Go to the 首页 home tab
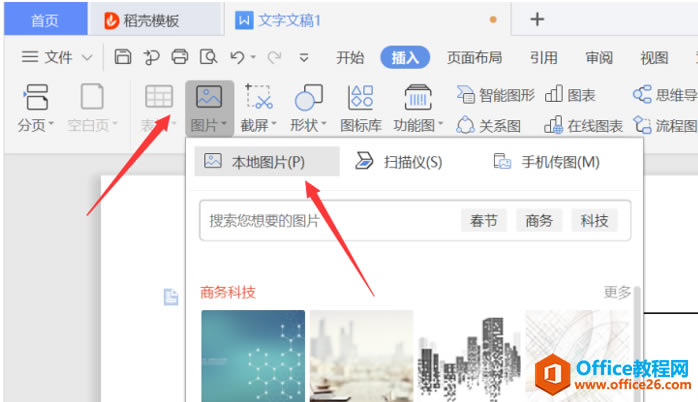 (45, 20)
